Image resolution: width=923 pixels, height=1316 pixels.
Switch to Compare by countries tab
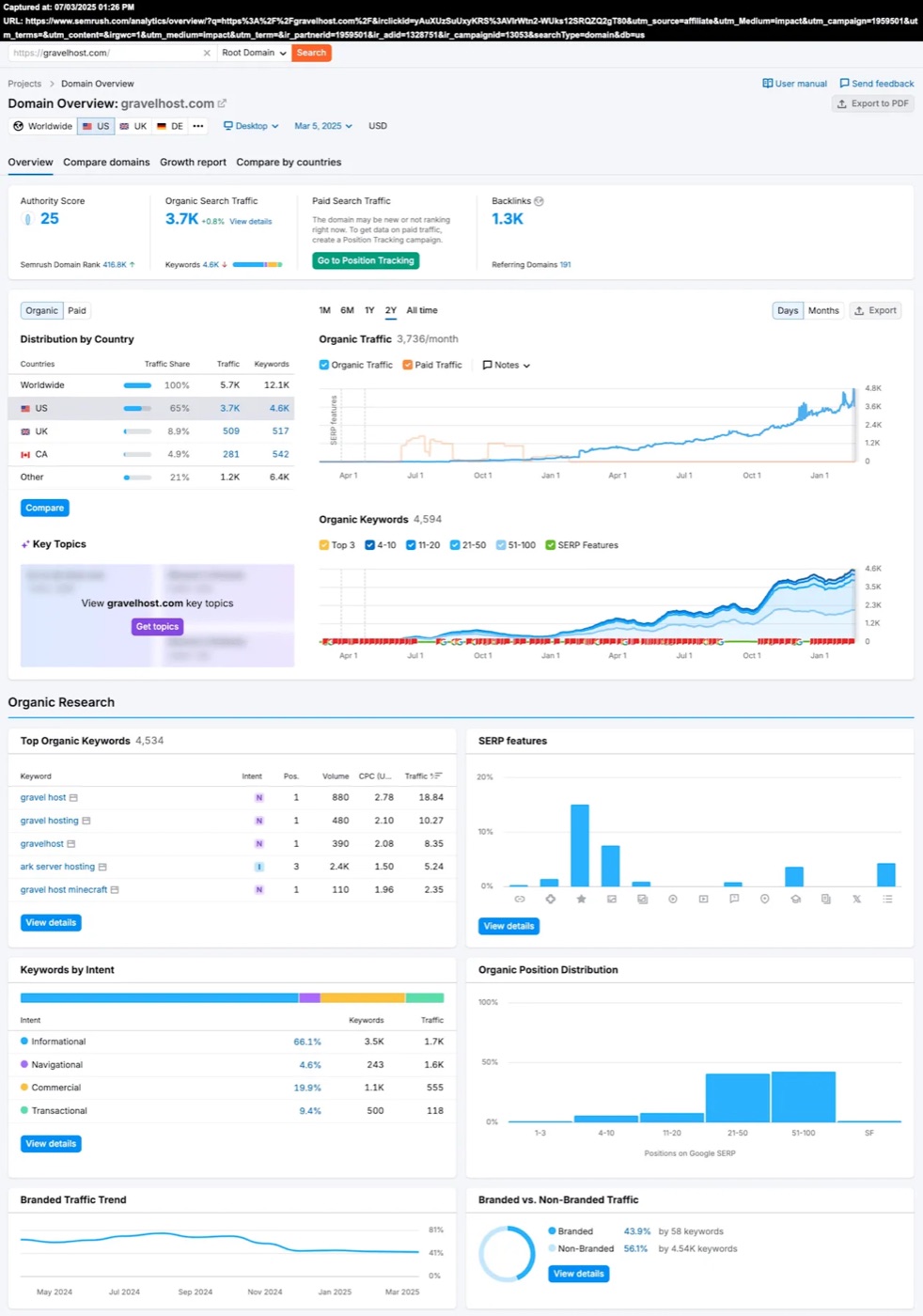coord(289,163)
